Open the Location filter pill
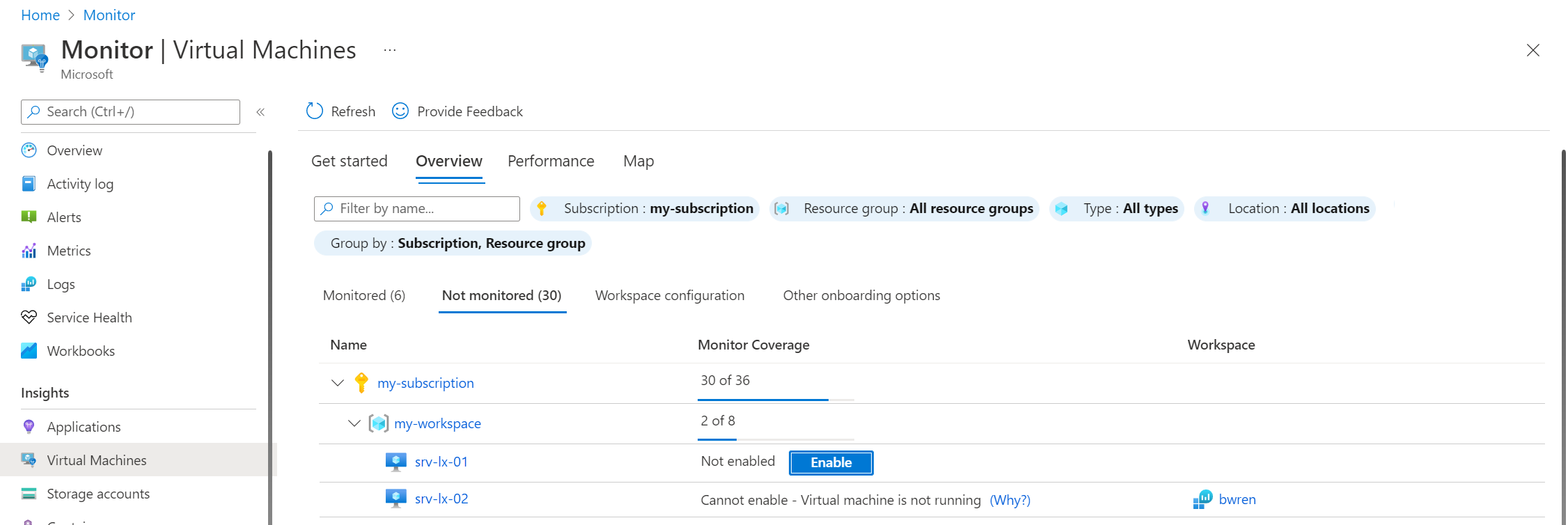The image size is (1568, 525). click(x=1285, y=209)
